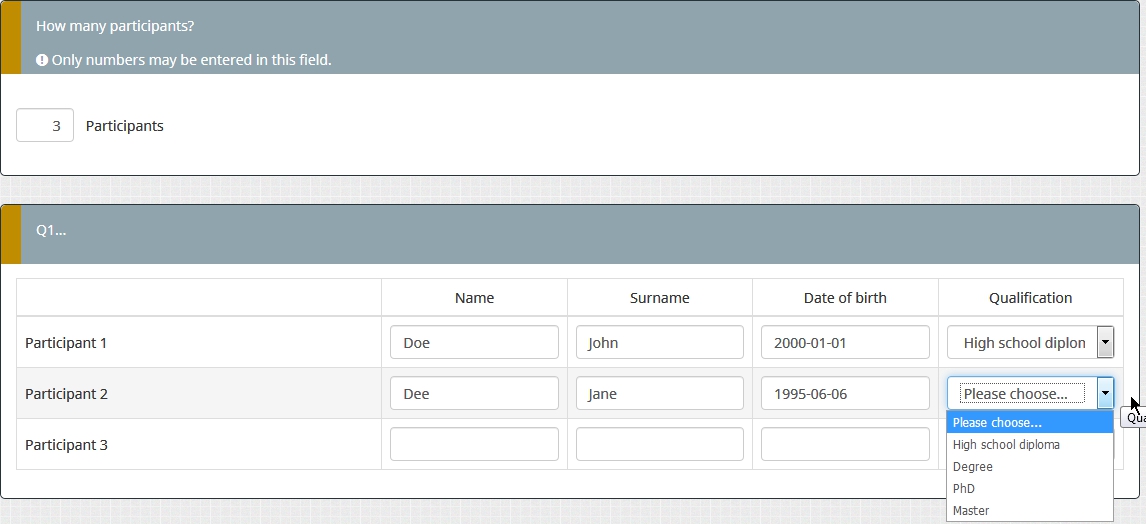Click Participant 2 qualification dropdown arrow
1146x524 pixels.
click(1105, 394)
